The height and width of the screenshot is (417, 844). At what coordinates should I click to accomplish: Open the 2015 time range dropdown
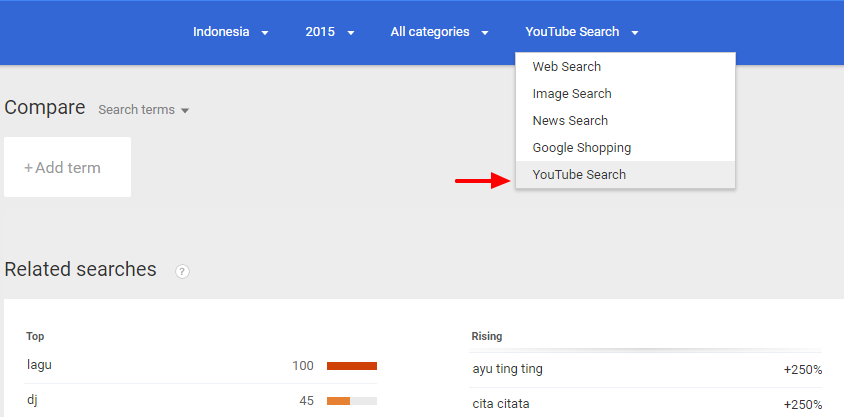(x=330, y=32)
